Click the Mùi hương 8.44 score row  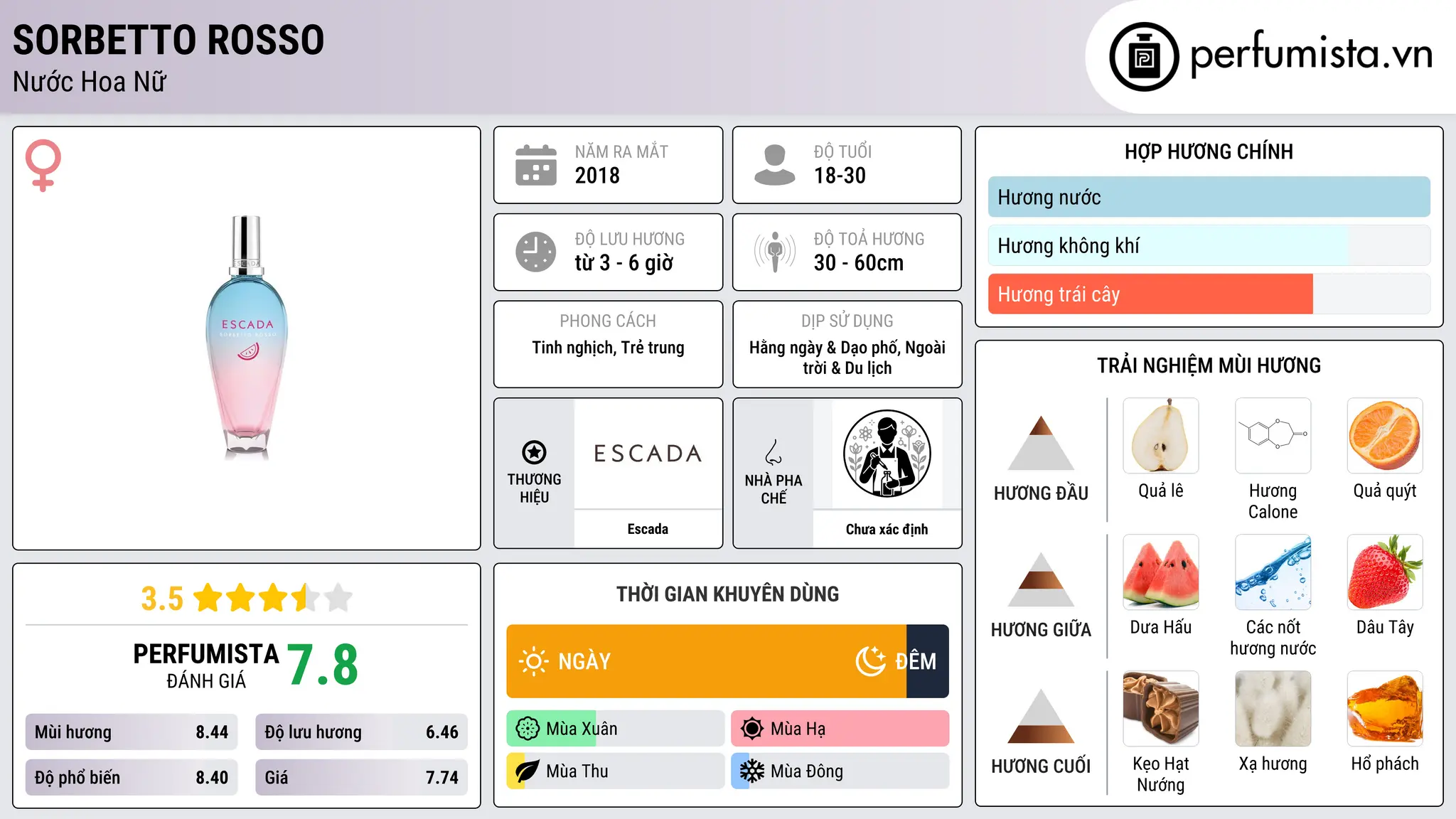pos(132,732)
